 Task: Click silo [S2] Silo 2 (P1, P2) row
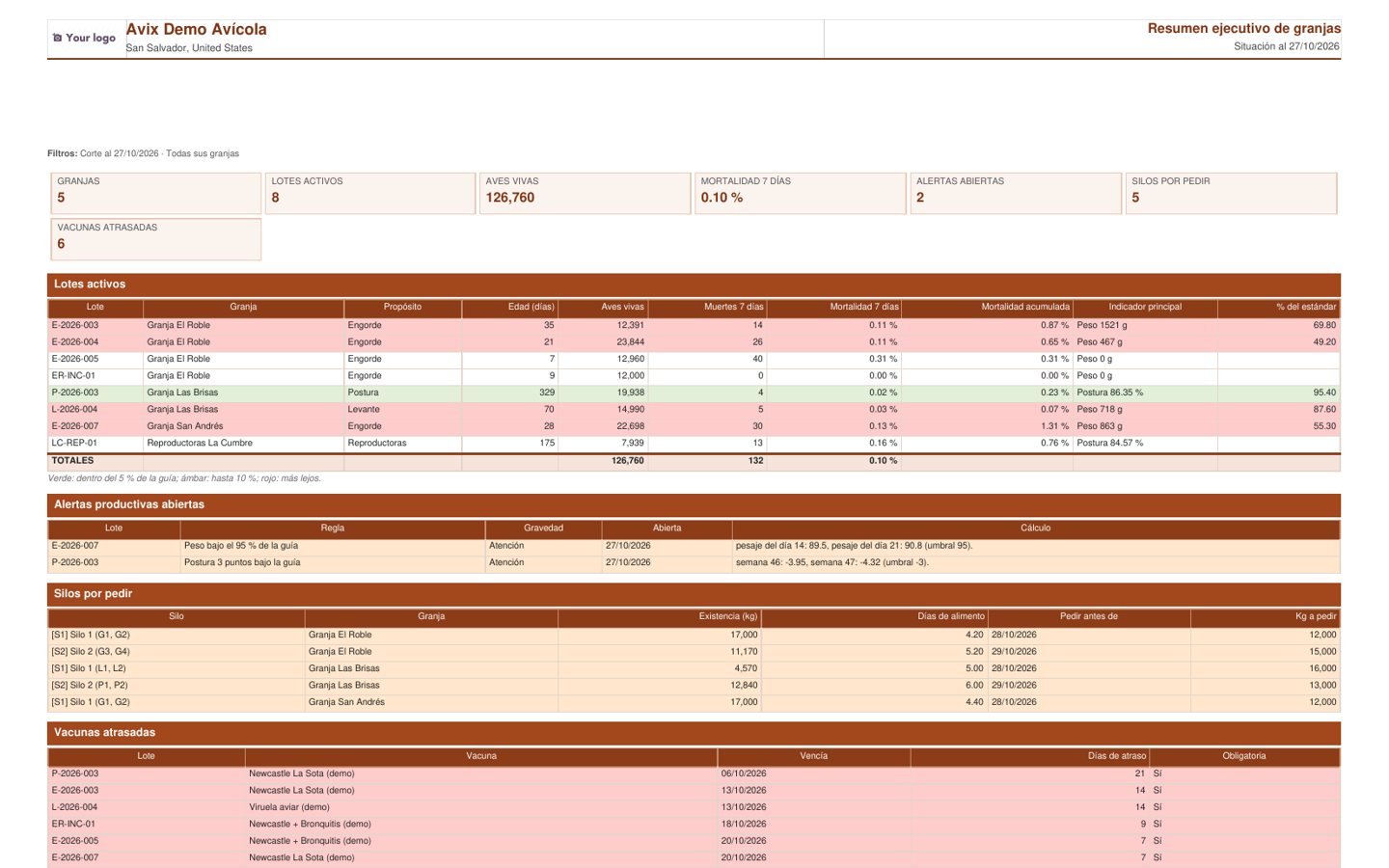[x=694, y=686]
